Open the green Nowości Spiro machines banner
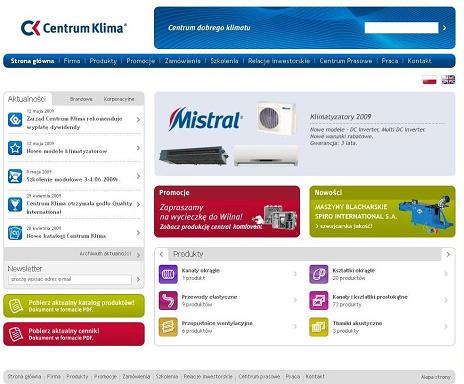This screenshot has height=384, width=464. [x=382, y=212]
